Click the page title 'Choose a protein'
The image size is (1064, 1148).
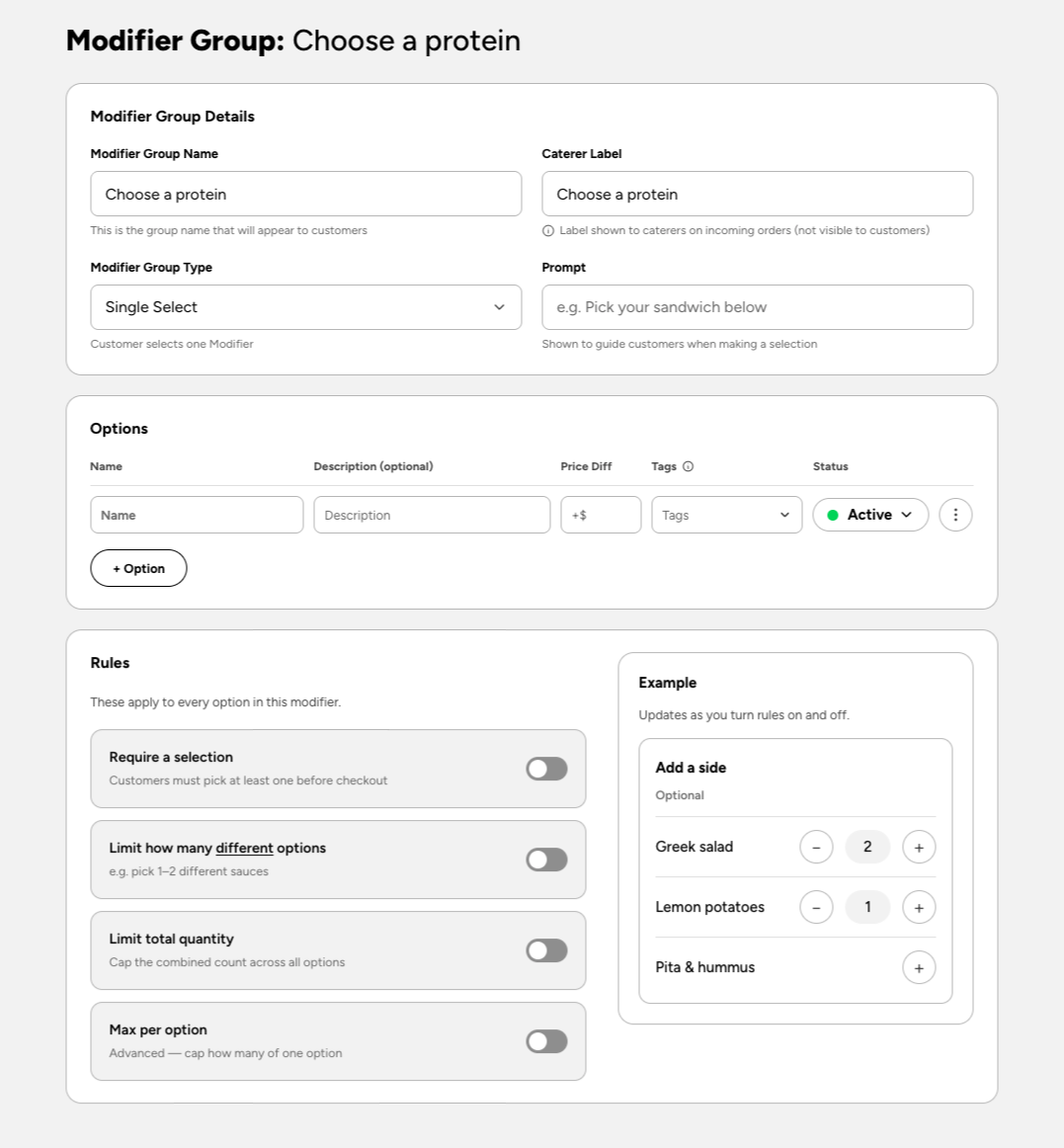tap(406, 41)
